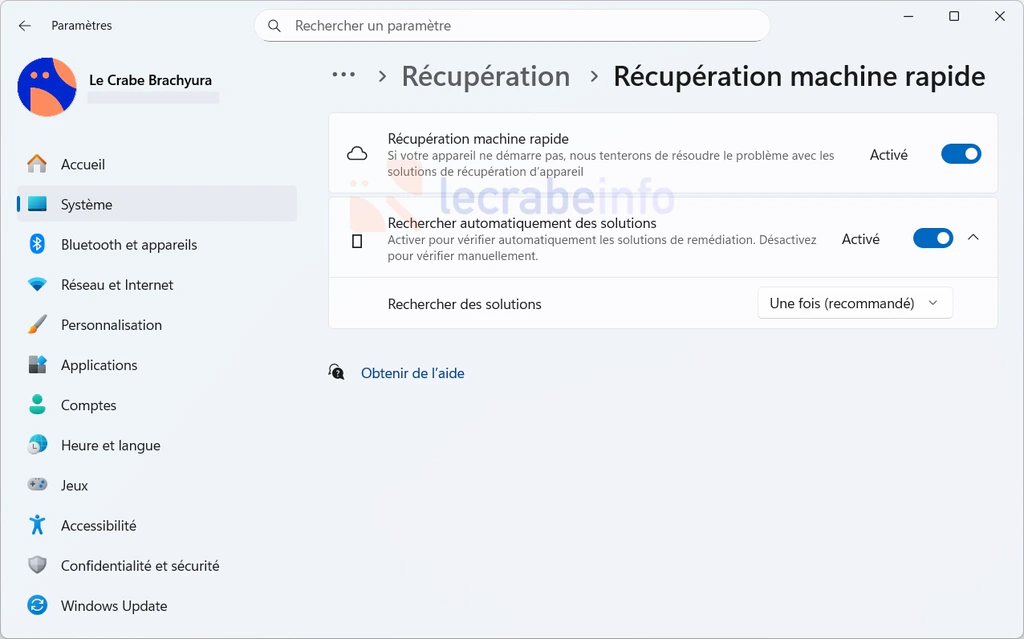
Task: Click the Accueil home icon
Action: point(37,164)
